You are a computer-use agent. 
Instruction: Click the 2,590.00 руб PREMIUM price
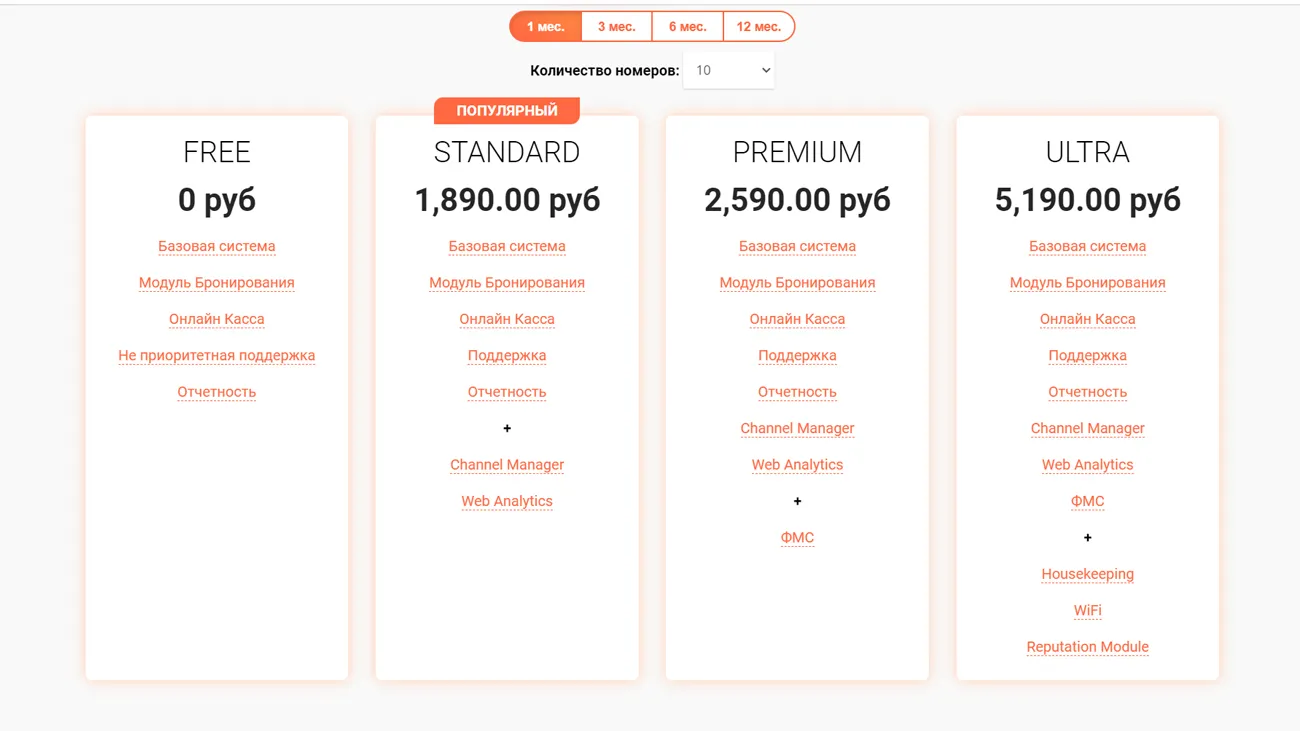pyautogui.click(x=797, y=200)
